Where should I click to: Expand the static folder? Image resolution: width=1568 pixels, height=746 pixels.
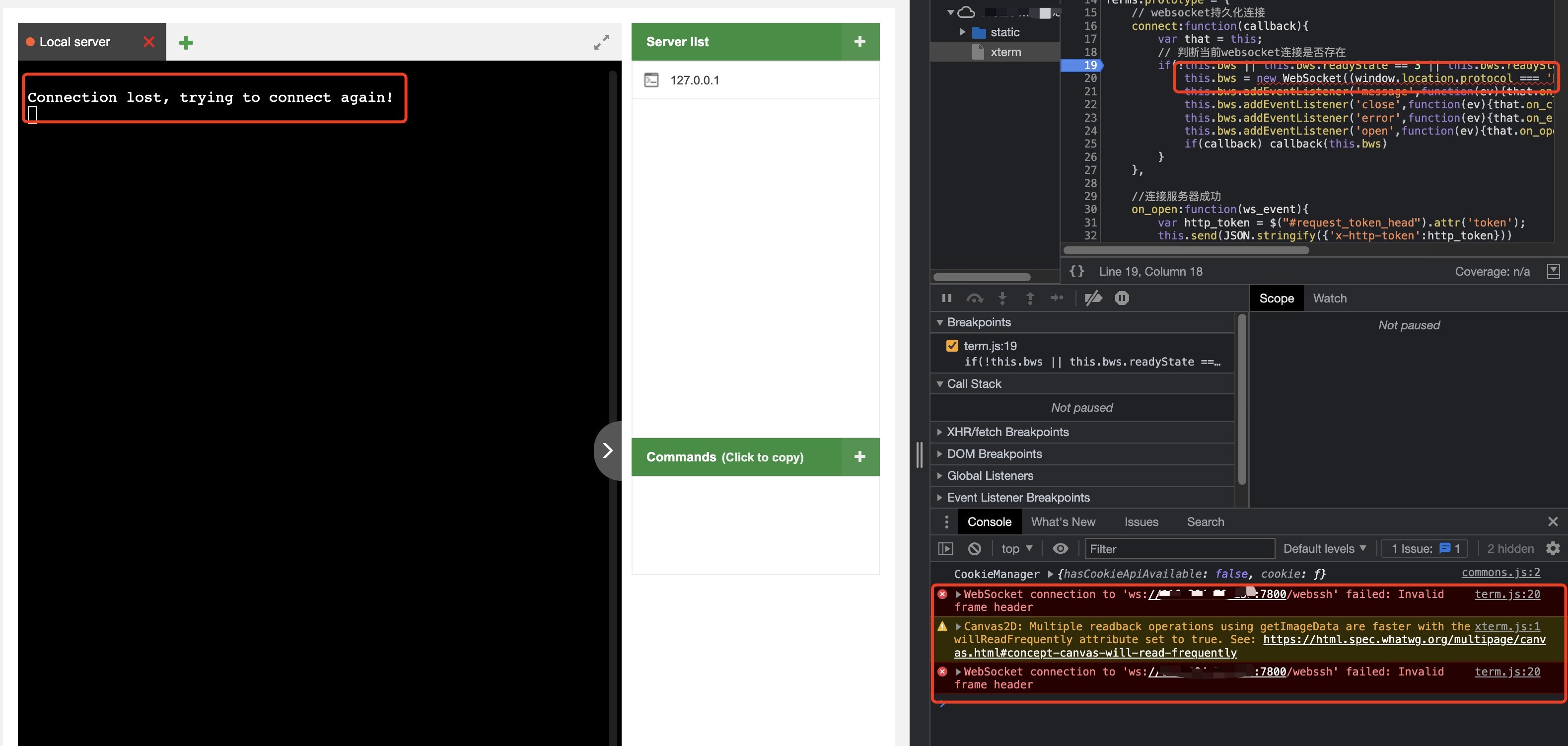[962, 32]
